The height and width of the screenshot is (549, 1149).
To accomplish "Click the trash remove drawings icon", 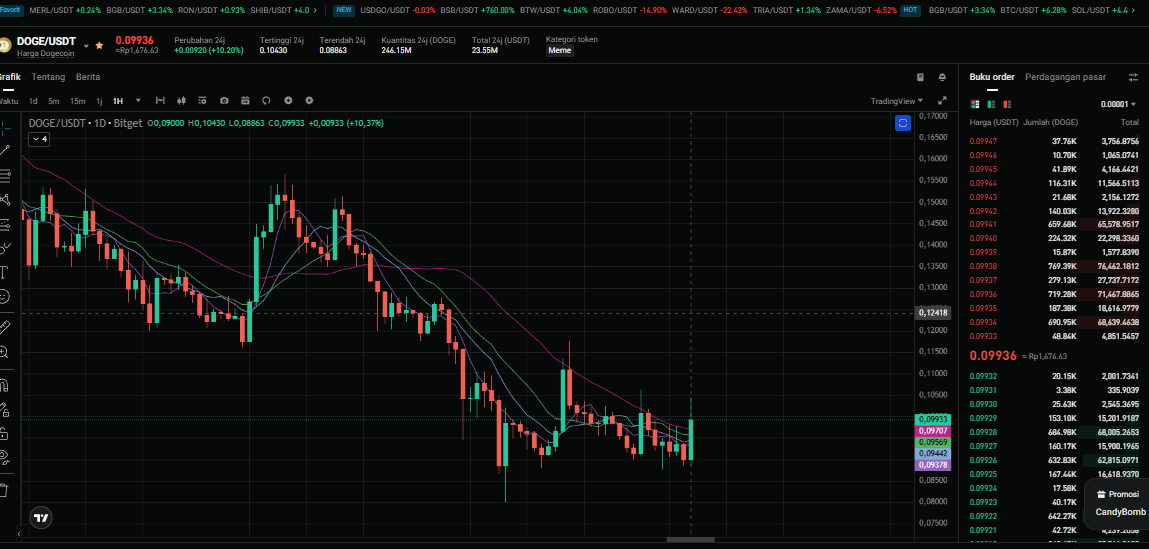I will [5, 490].
